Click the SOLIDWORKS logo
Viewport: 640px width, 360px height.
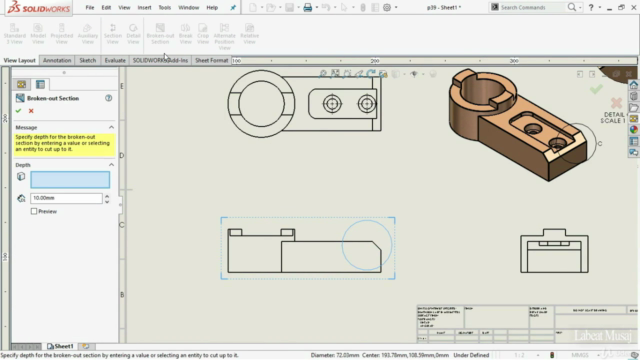tap(39, 7)
